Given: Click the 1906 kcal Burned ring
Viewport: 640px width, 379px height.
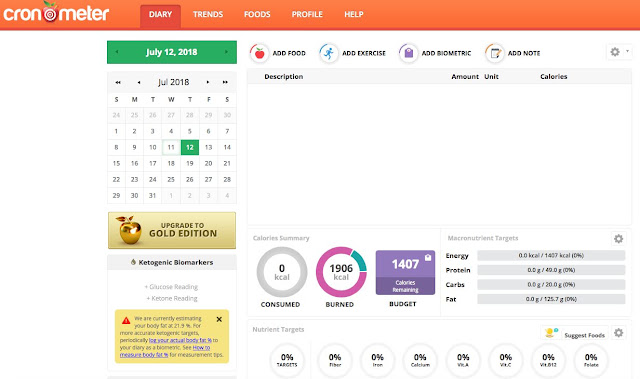Looking at the screenshot, I should click(341, 272).
